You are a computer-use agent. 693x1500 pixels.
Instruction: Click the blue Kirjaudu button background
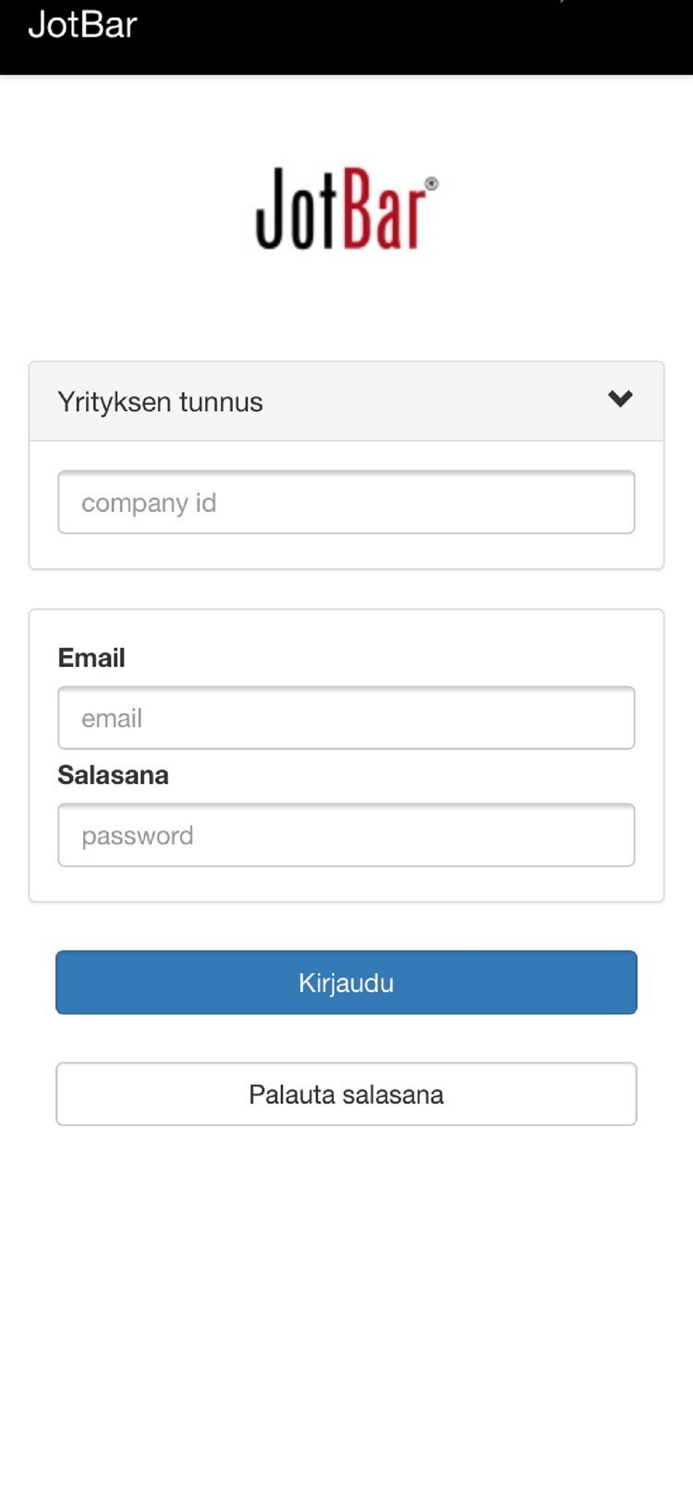tap(346, 982)
